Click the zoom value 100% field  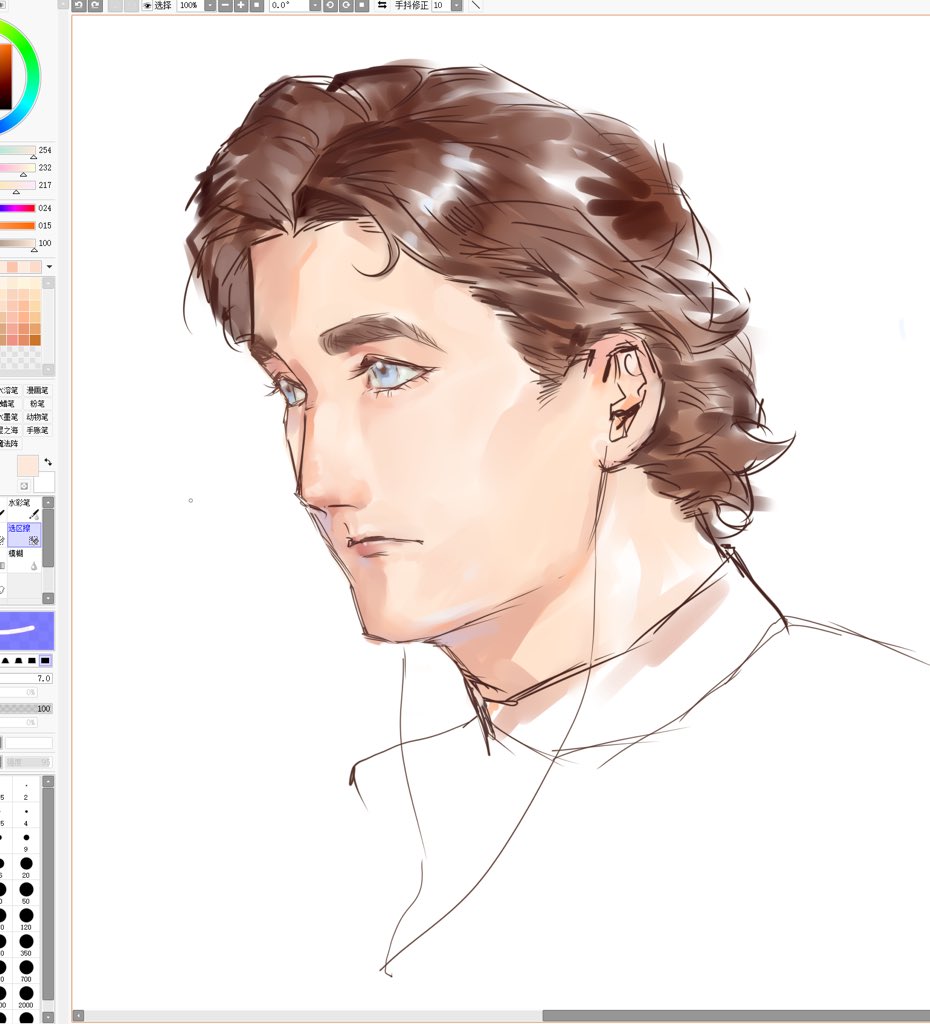click(x=190, y=5)
